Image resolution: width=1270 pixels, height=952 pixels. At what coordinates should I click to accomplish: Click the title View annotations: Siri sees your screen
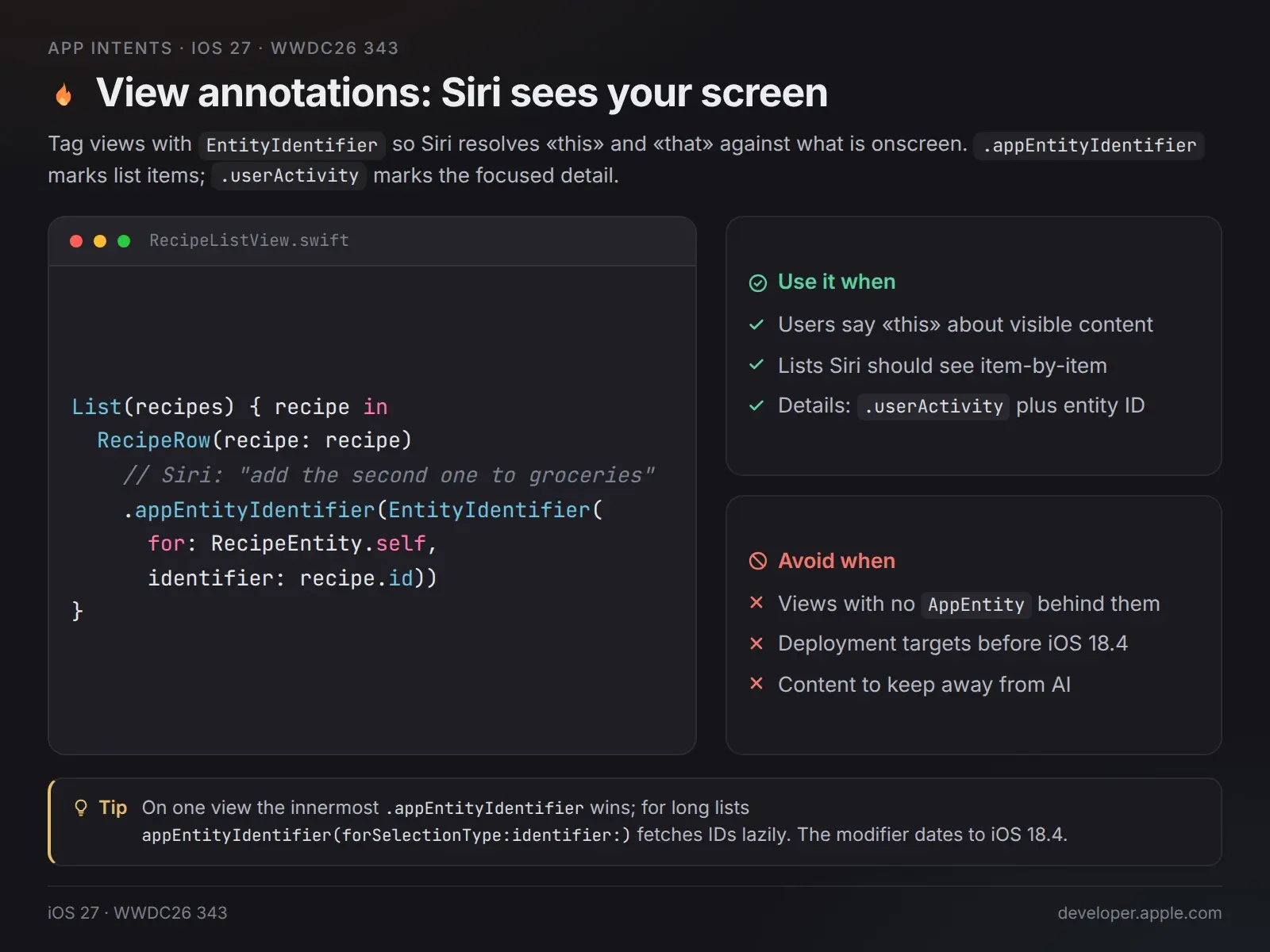click(461, 93)
